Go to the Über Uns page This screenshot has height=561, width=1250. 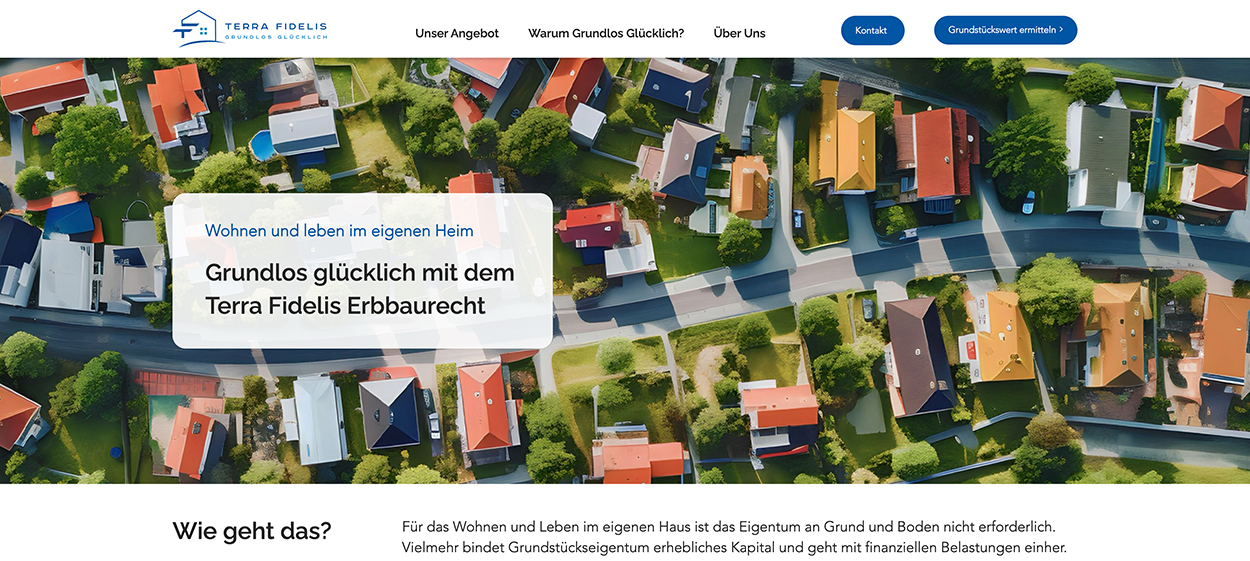click(x=739, y=33)
